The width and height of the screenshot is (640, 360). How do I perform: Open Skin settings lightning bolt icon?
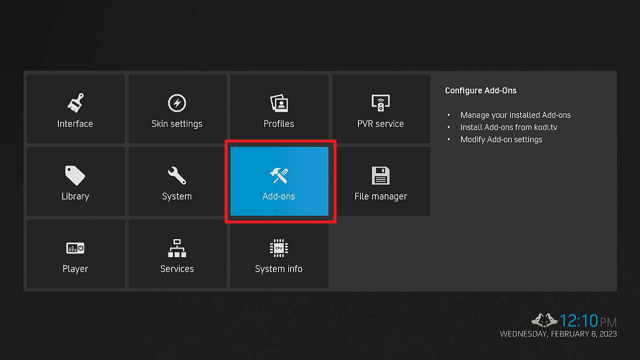pos(177,103)
